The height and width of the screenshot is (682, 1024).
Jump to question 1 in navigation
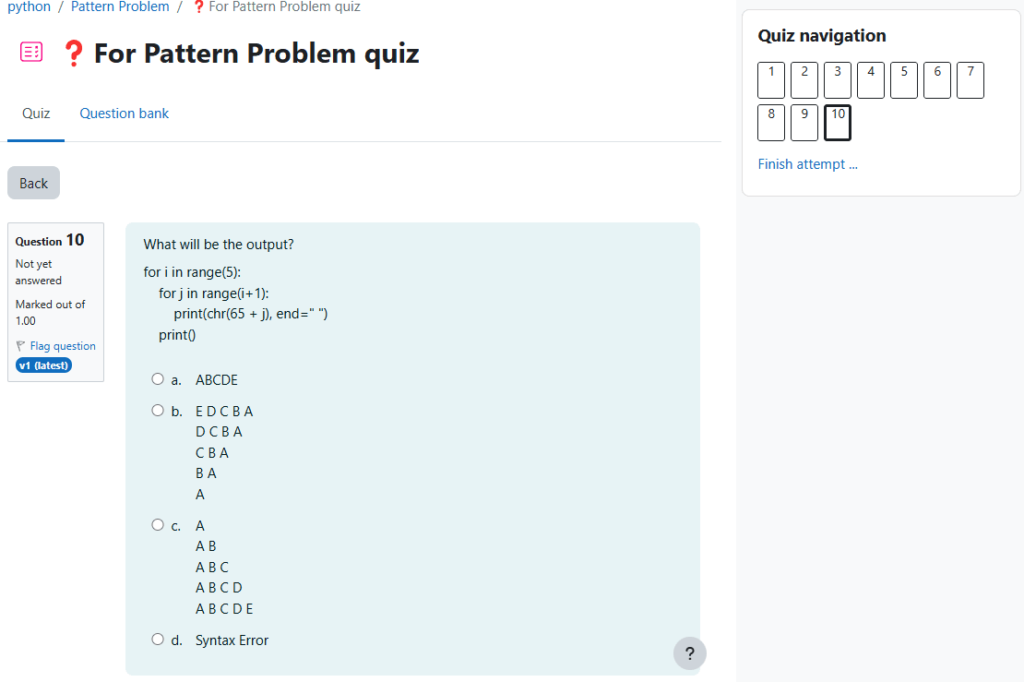click(x=771, y=80)
